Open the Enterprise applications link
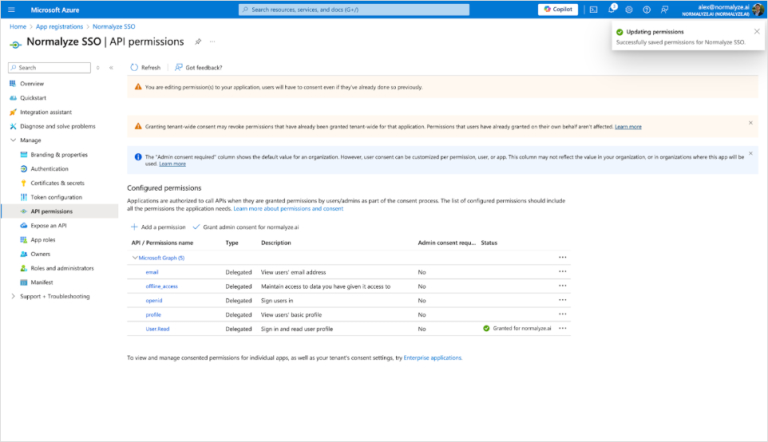768x442 pixels. 432,357
